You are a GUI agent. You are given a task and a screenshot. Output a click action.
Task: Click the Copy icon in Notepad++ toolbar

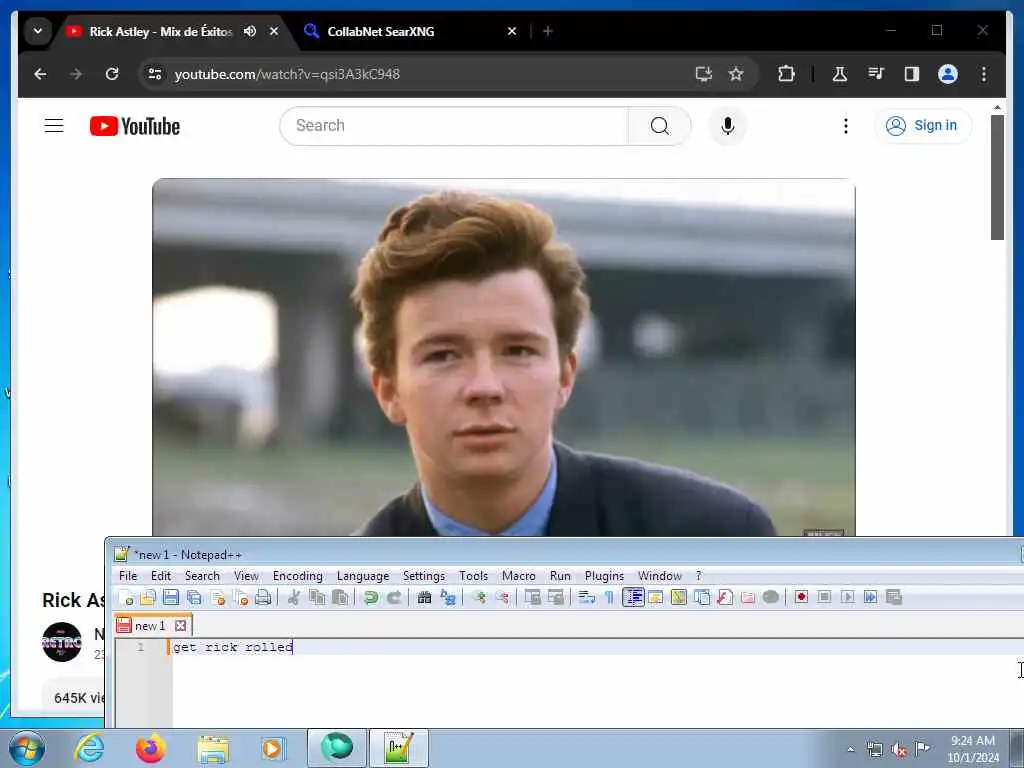coord(317,598)
